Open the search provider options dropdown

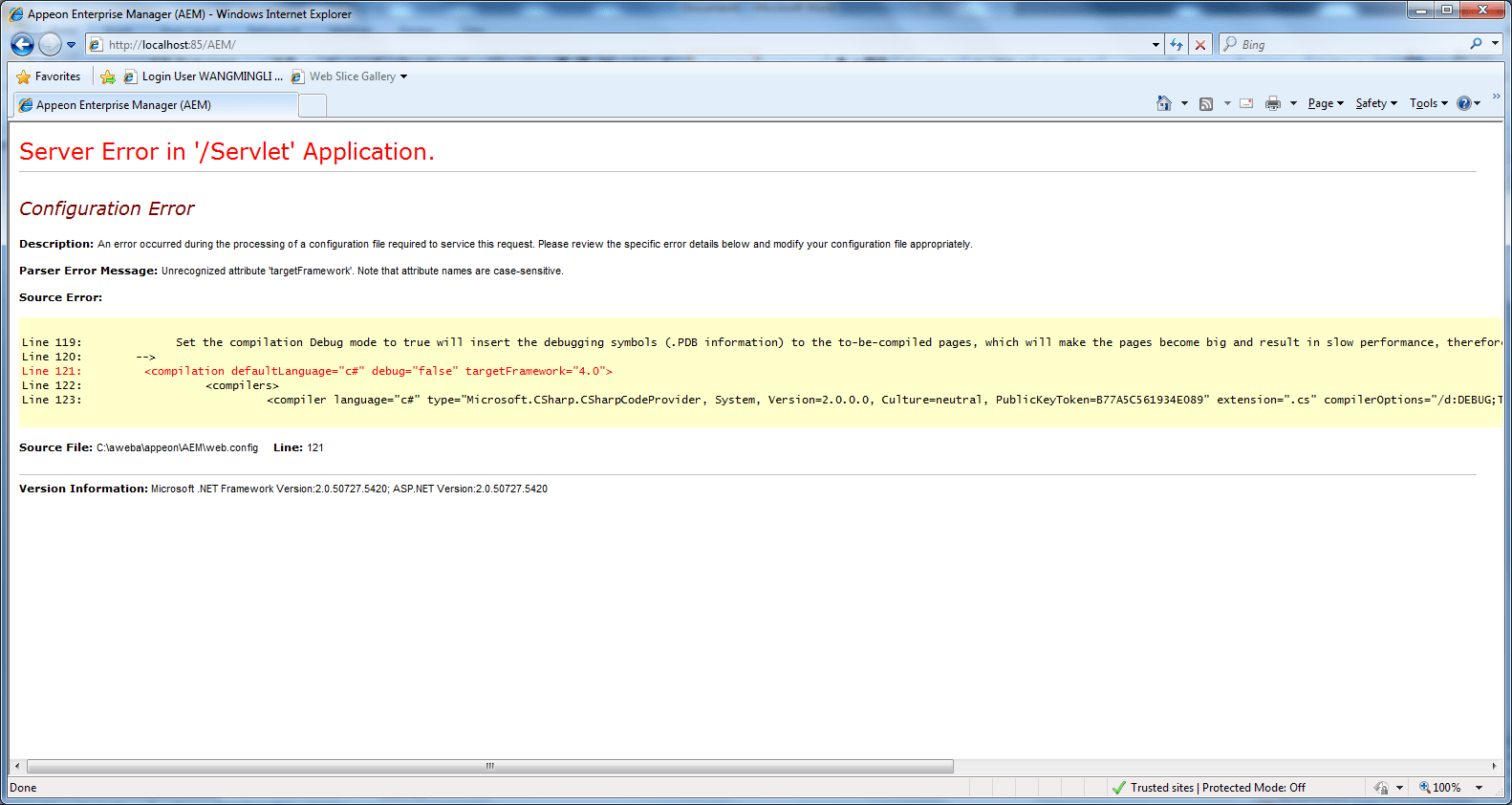pyautogui.click(x=1495, y=44)
